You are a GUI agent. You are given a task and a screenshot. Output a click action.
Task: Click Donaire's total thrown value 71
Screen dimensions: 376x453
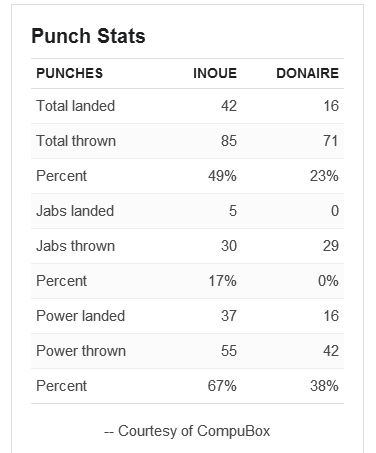(x=331, y=141)
